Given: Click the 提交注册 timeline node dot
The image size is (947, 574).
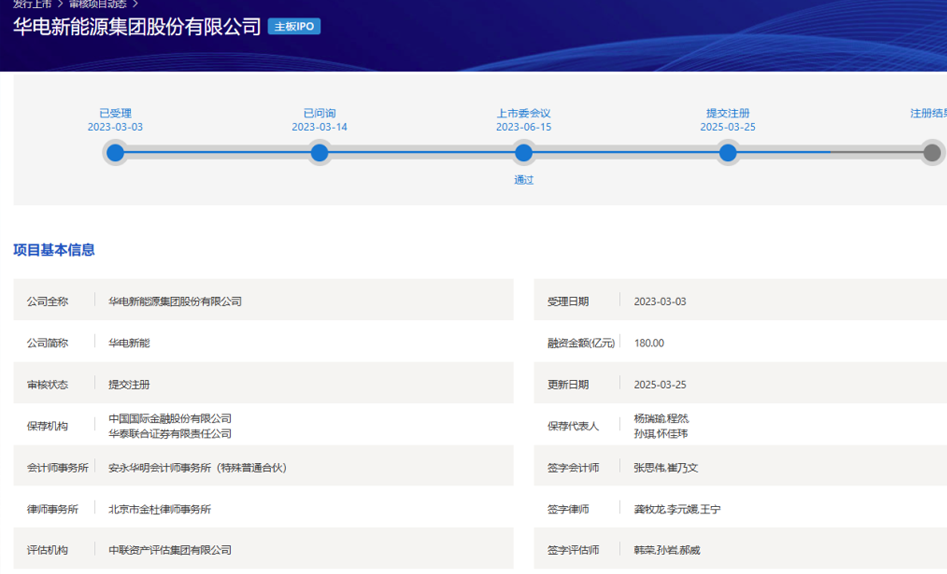Looking at the screenshot, I should [728, 153].
